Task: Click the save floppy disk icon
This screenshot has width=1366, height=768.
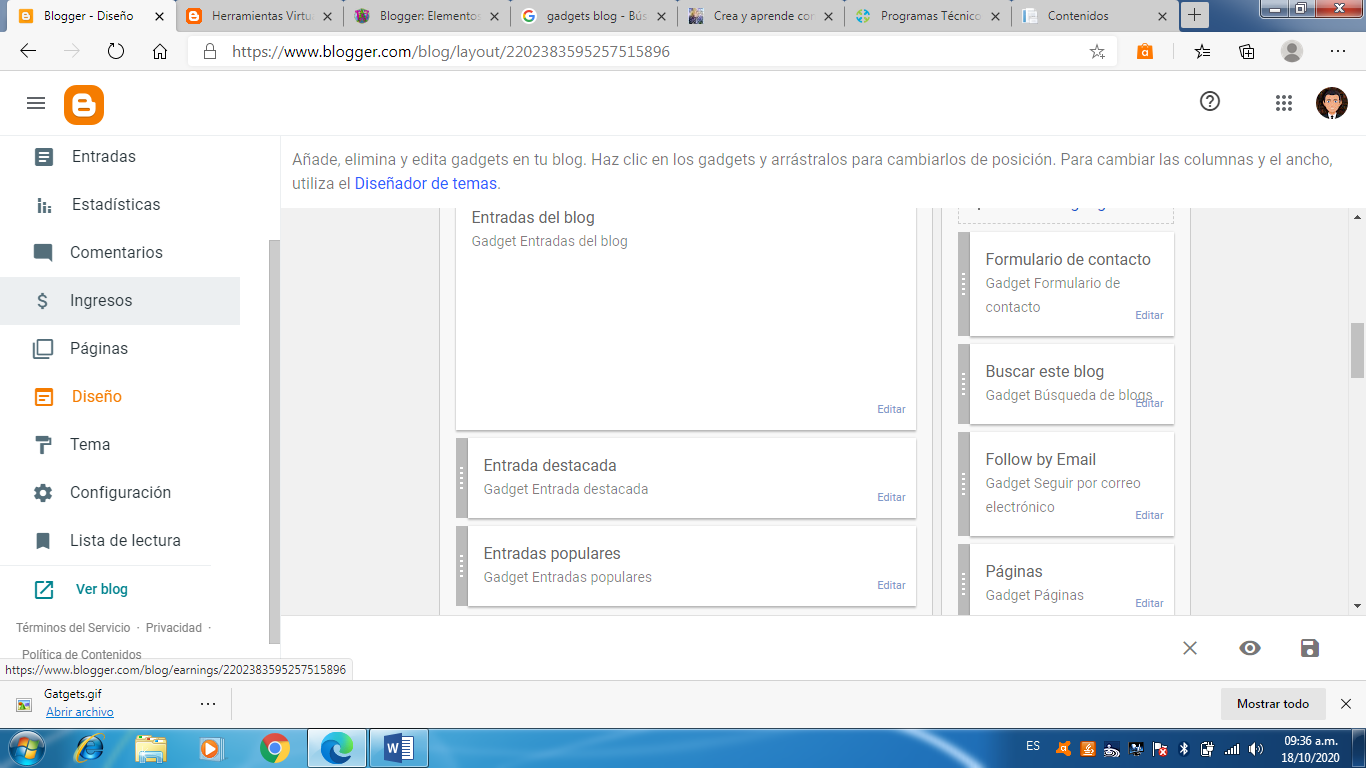Action: [1310, 648]
